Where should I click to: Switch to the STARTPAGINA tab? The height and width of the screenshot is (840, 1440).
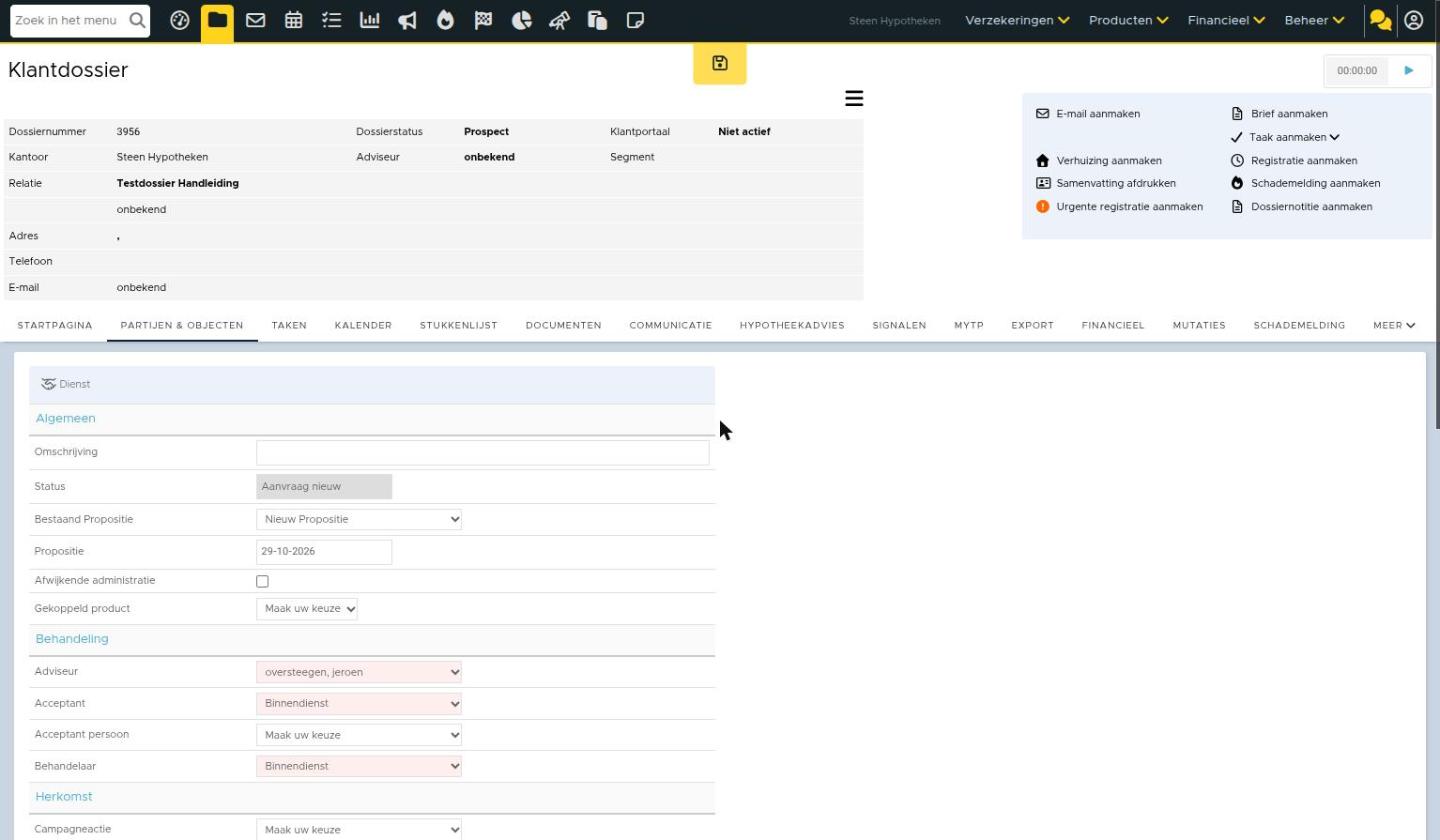55,325
